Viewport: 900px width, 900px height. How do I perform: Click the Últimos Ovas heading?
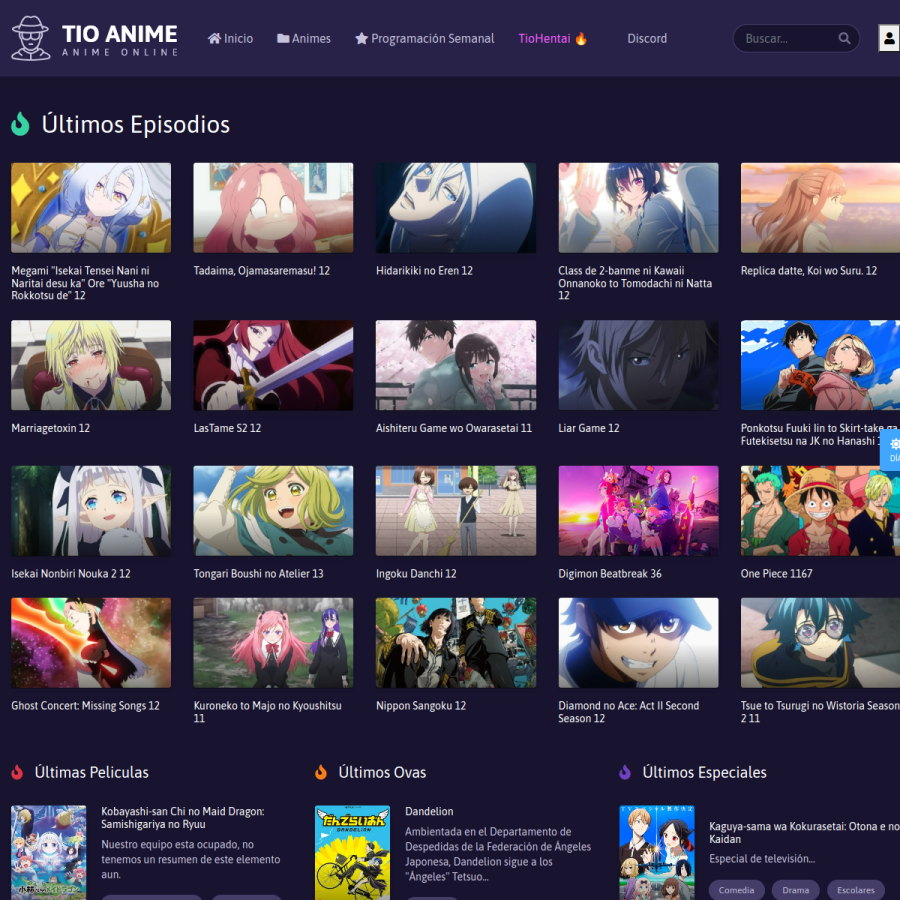382,773
